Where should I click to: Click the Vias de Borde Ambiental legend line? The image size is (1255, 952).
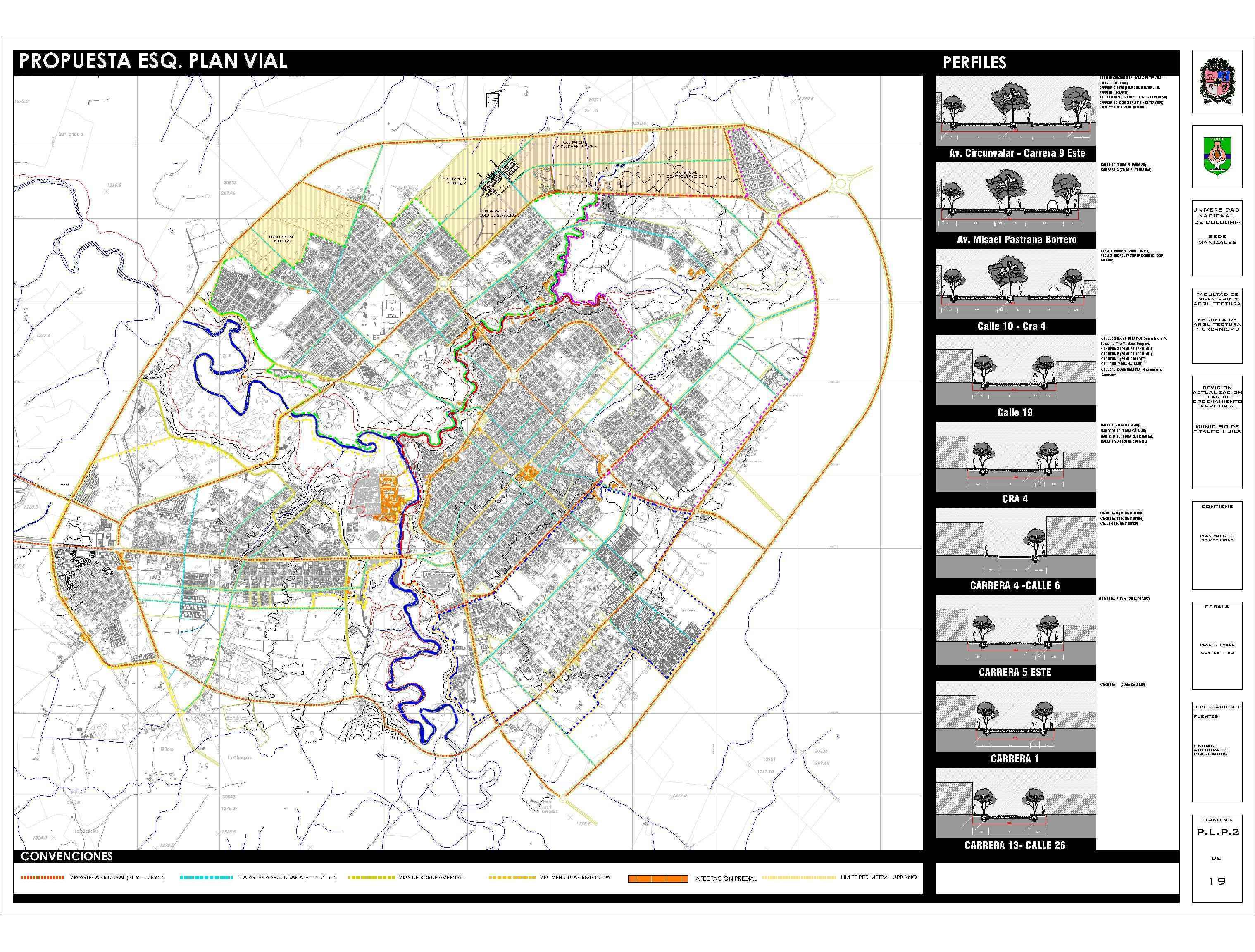point(371,878)
